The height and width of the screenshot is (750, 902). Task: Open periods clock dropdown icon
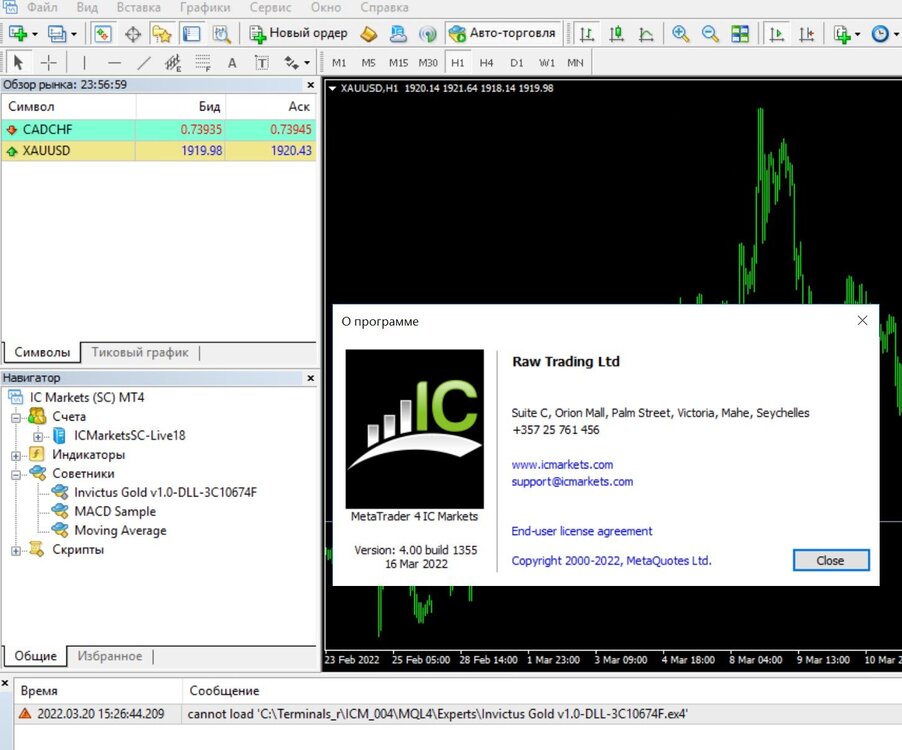point(885,34)
